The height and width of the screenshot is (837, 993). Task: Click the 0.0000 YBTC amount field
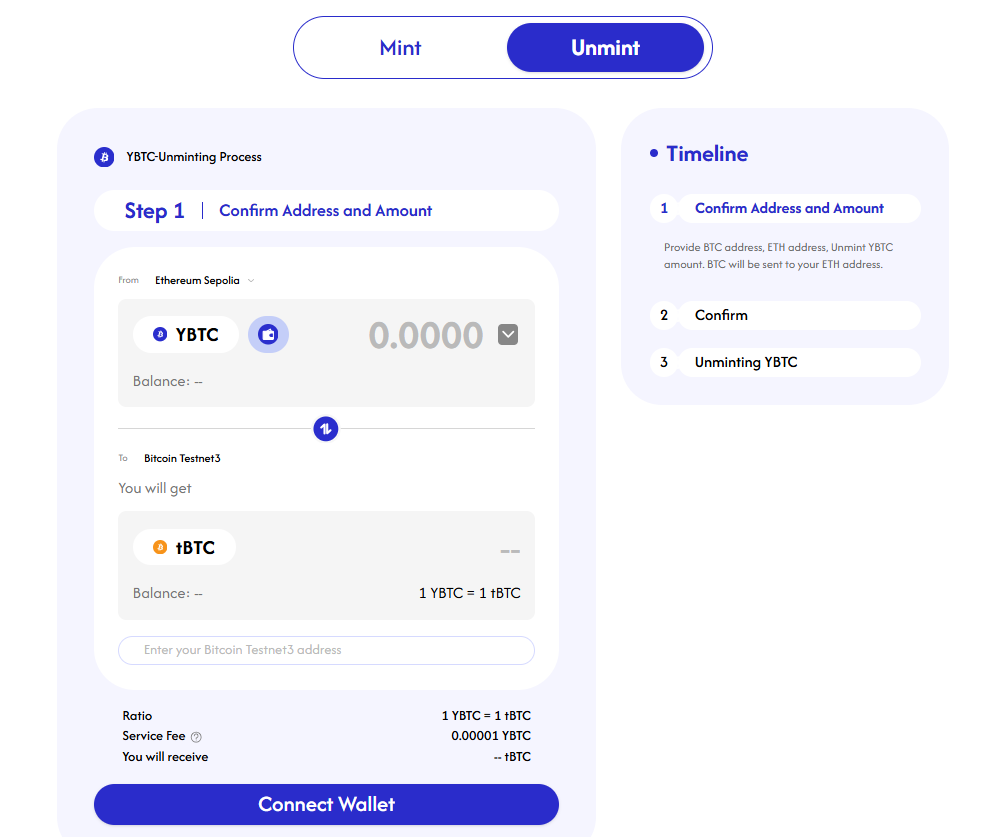pos(425,335)
